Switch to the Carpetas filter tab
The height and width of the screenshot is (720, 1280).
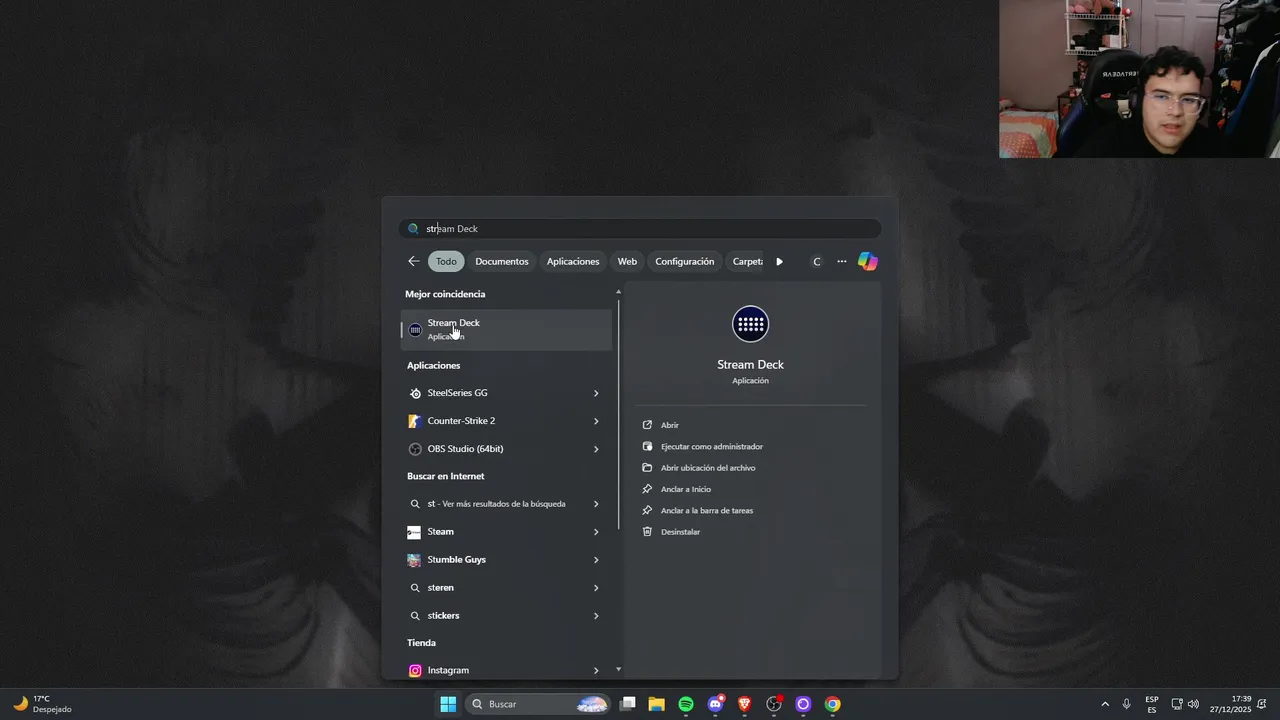pyautogui.click(x=747, y=261)
